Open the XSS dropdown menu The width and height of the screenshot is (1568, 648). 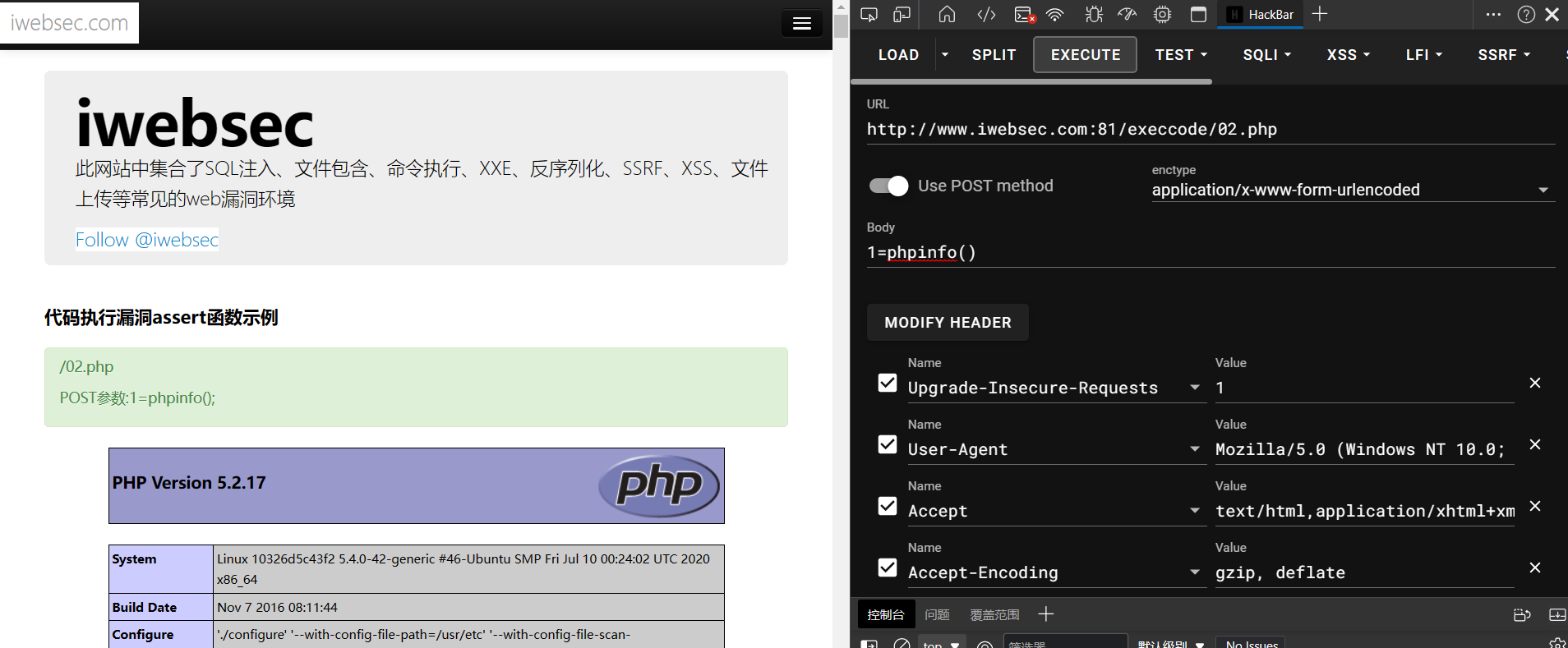(x=1349, y=54)
